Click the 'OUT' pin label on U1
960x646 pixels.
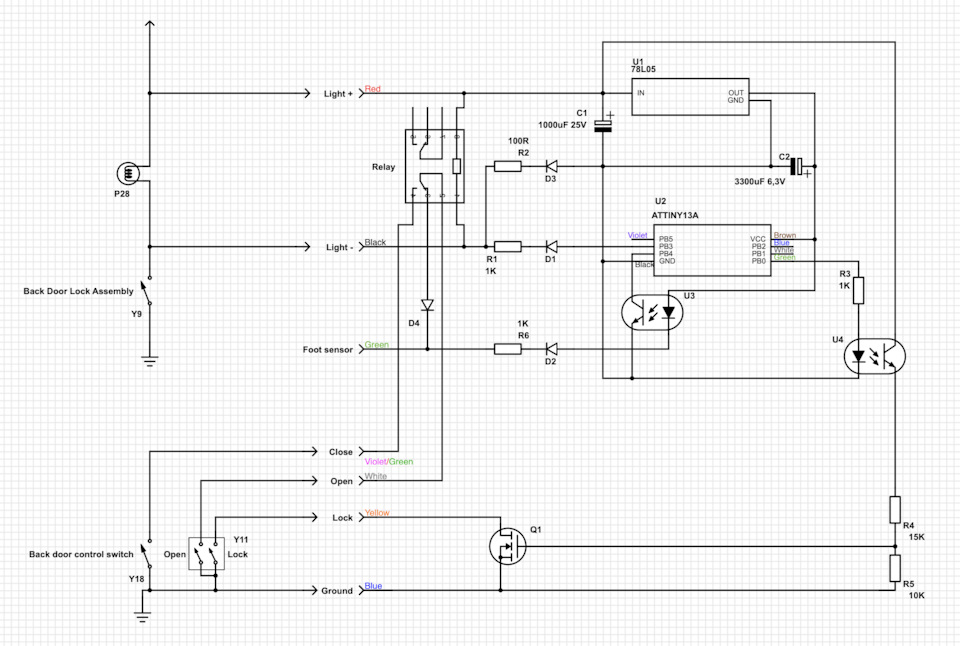(736, 93)
